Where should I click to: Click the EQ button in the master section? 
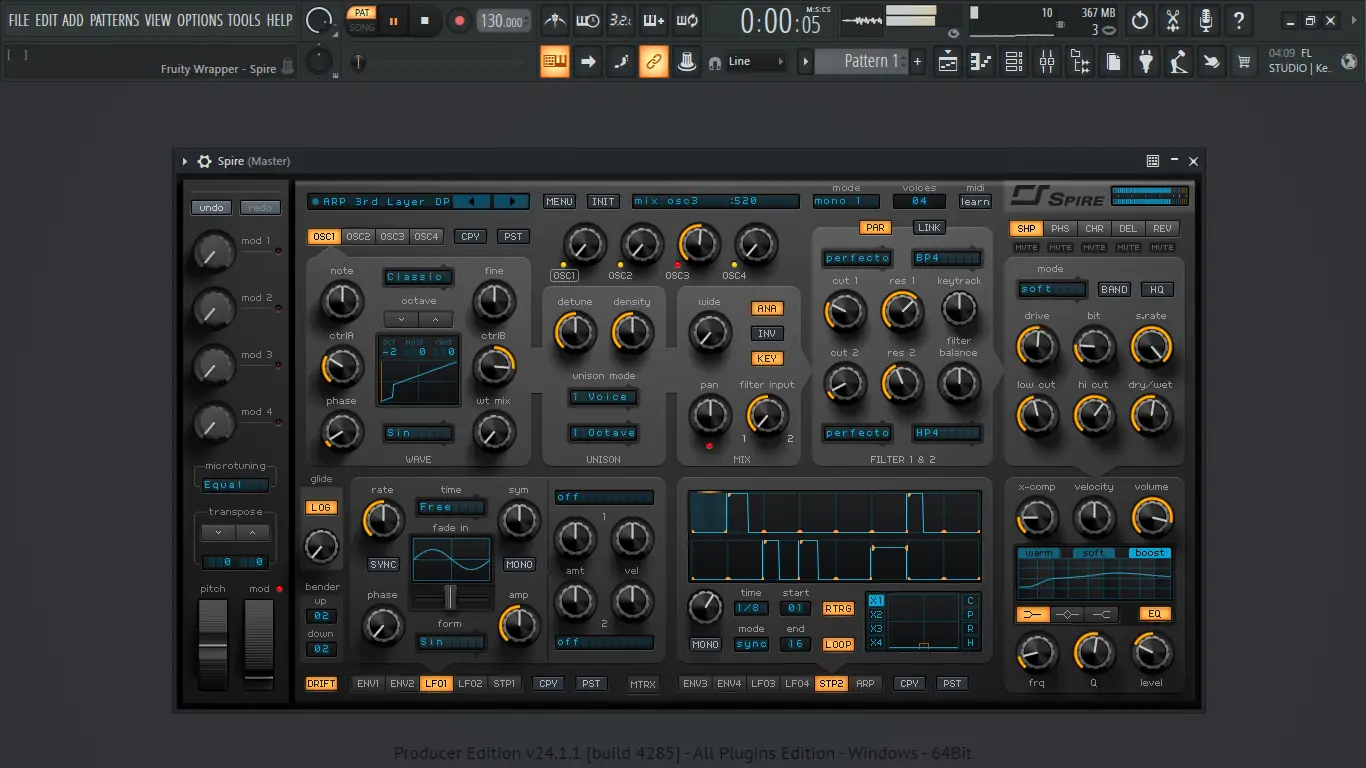[x=1155, y=614]
